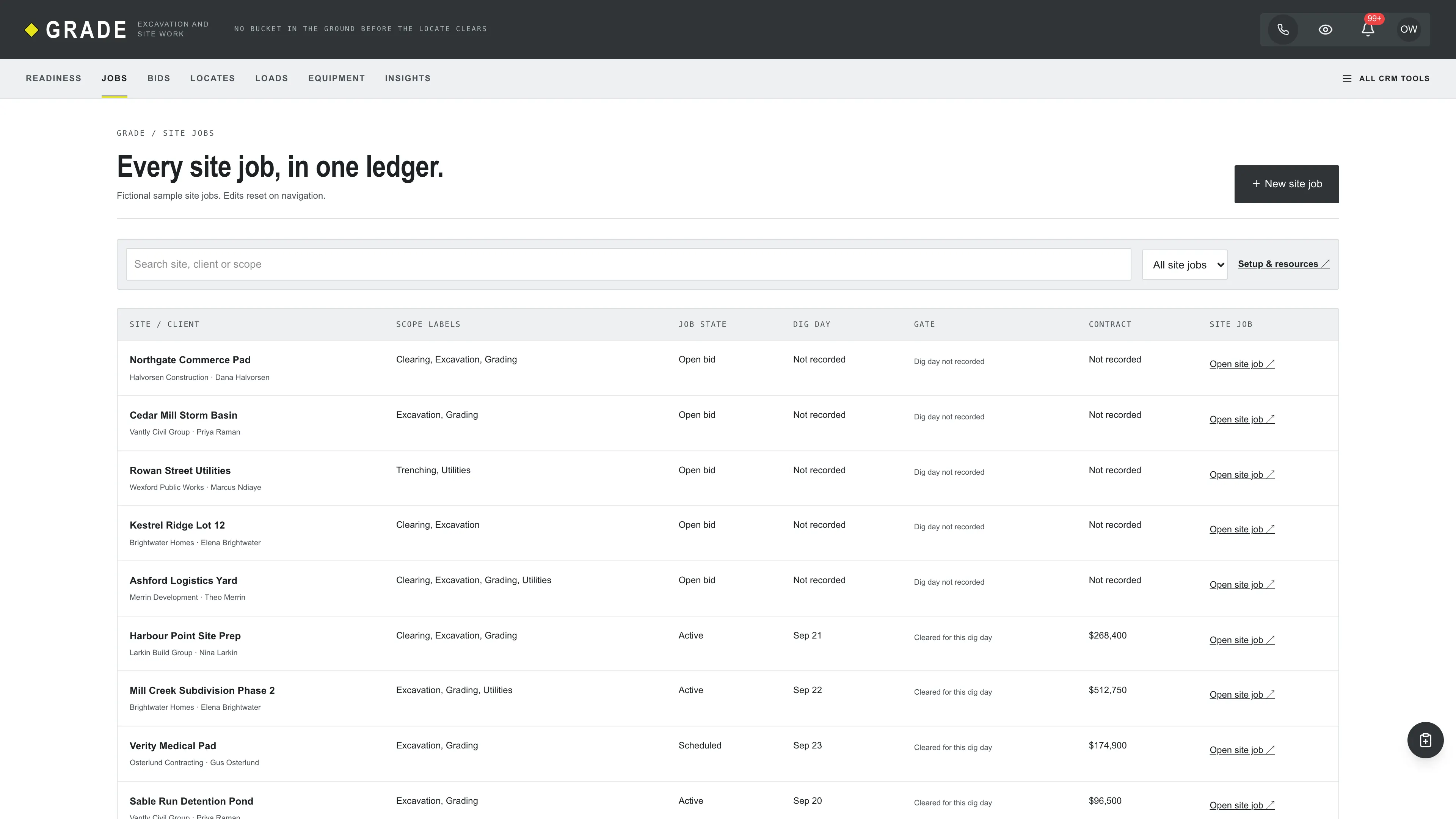
Task: Open site job for Rowan Street Utilities
Action: coord(1242,475)
